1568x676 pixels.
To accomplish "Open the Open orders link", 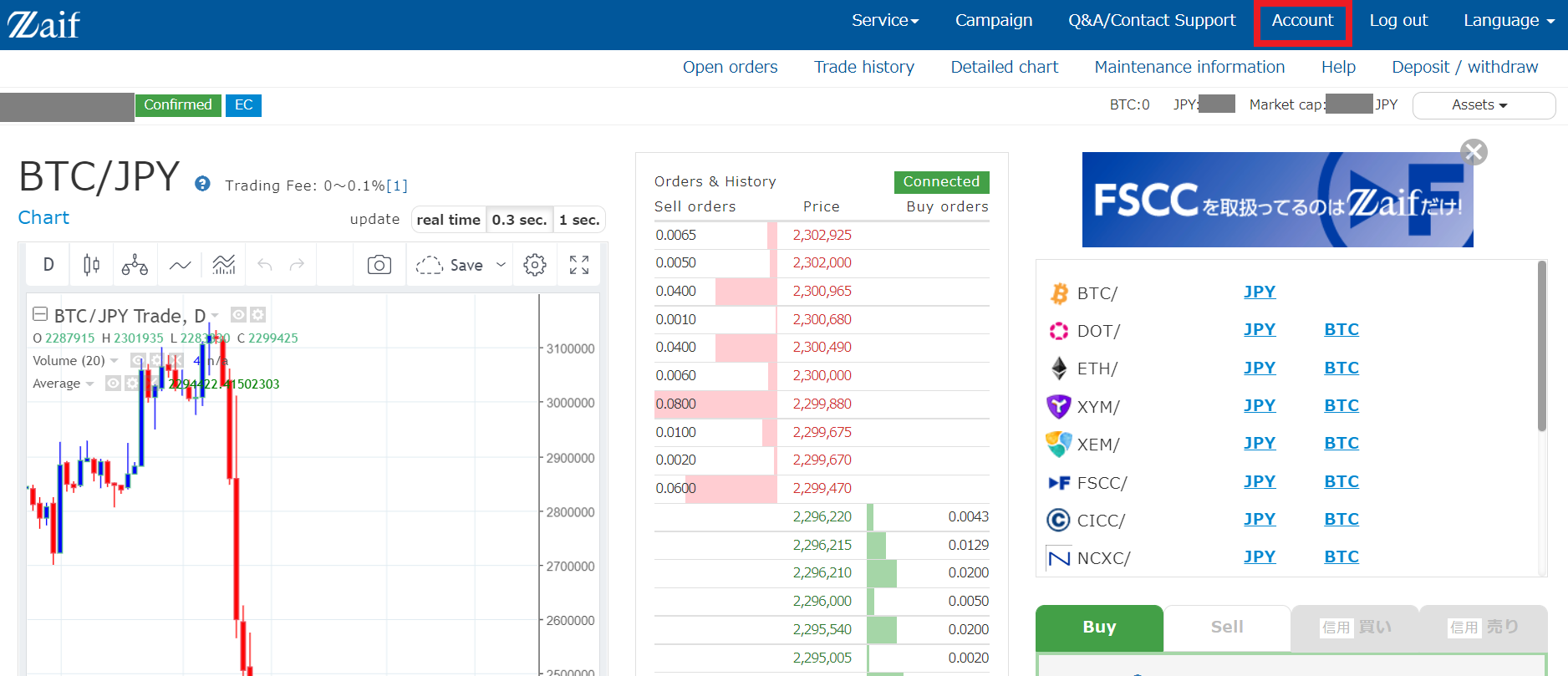I will (x=730, y=68).
